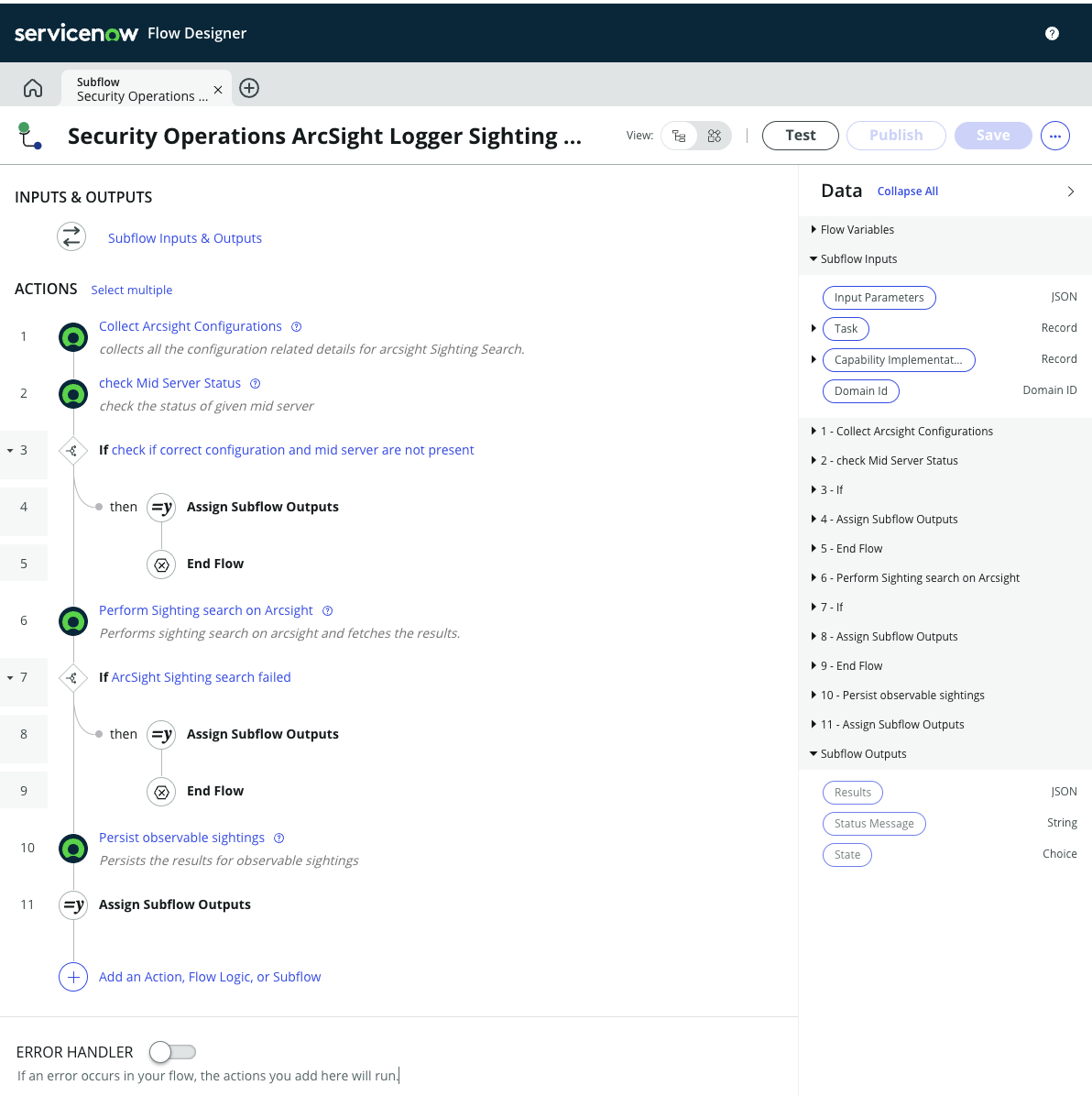Show help for Collect Arcsight Configurations
Screen dimensions: 1092x1096
[x=296, y=327]
